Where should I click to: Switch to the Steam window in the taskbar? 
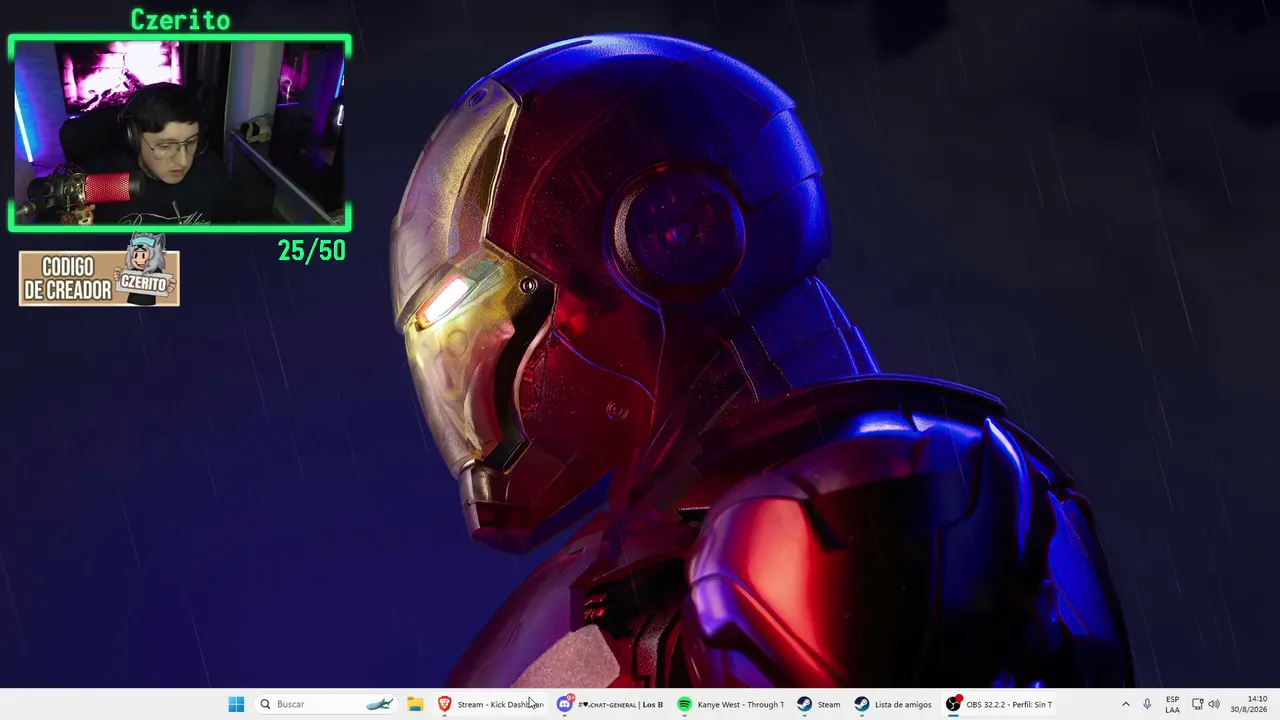[x=819, y=704]
